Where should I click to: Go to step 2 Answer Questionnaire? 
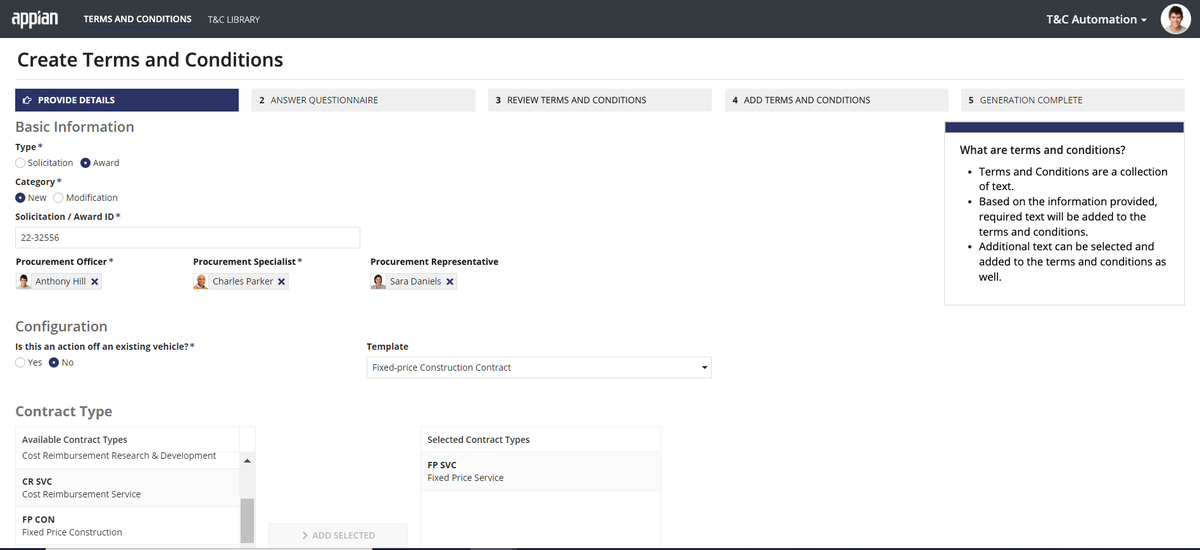point(363,100)
